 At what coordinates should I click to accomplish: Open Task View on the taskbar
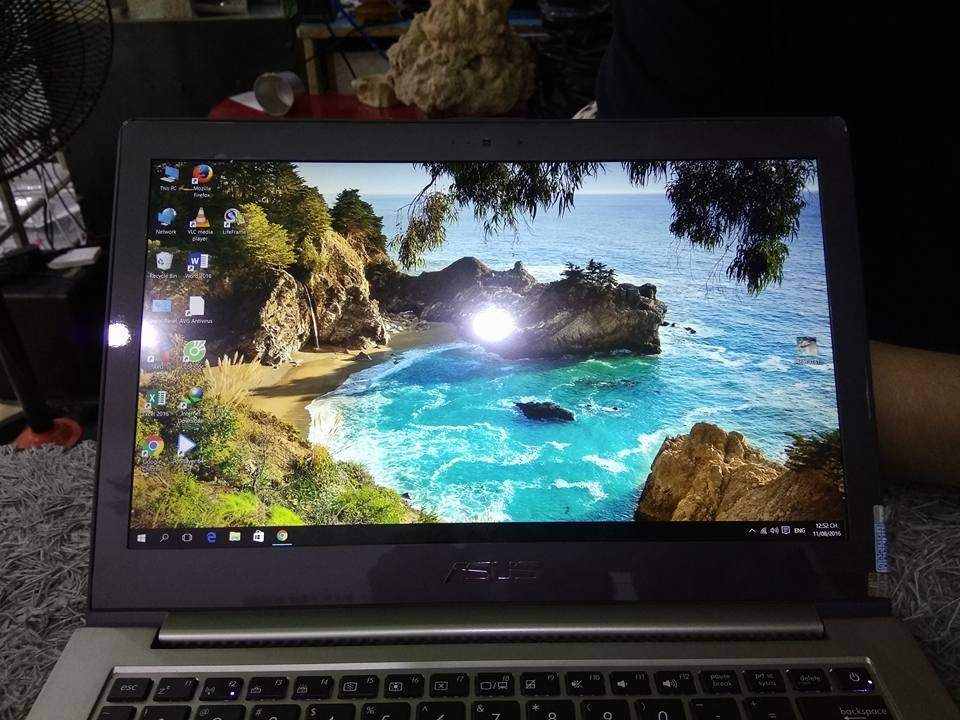click(x=187, y=537)
